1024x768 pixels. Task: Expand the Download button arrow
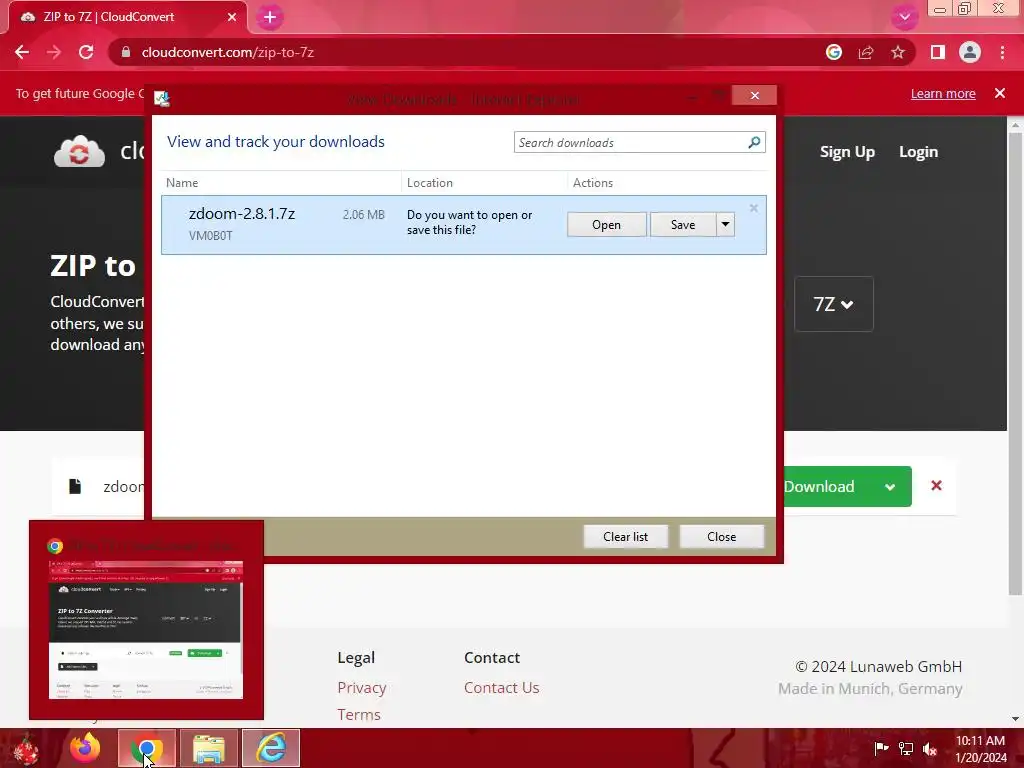click(x=890, y=487)
